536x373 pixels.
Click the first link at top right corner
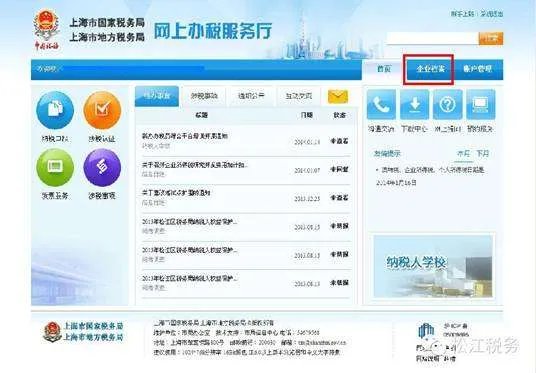click(x=463, y=14)
